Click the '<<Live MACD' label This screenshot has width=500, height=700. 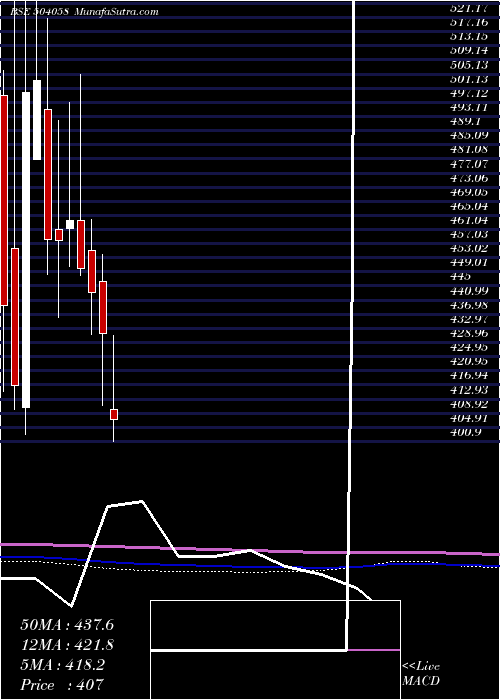(421, 673)
